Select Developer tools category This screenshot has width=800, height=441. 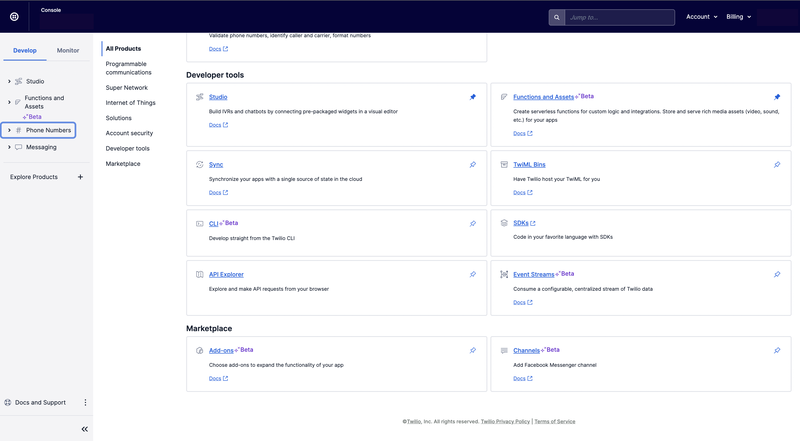[128, 149]
